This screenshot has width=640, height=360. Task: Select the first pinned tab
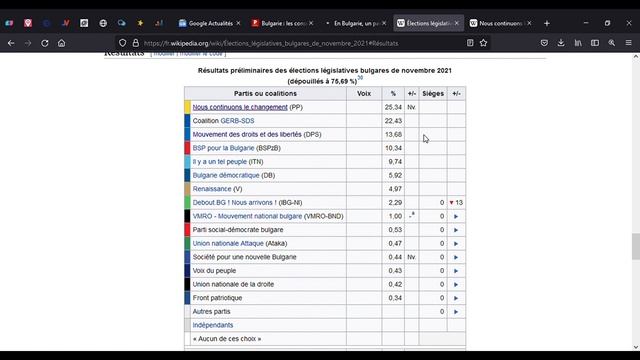[9, 23]
